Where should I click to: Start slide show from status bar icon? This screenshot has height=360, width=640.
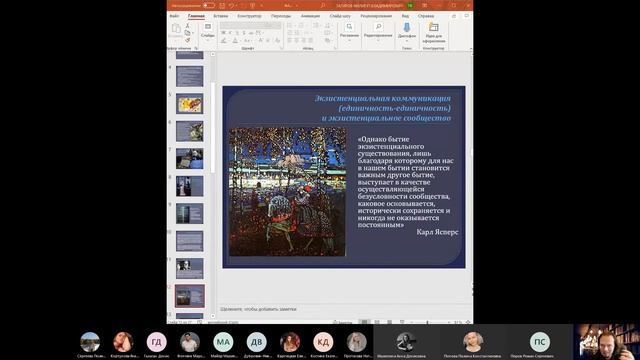[402, 322]
